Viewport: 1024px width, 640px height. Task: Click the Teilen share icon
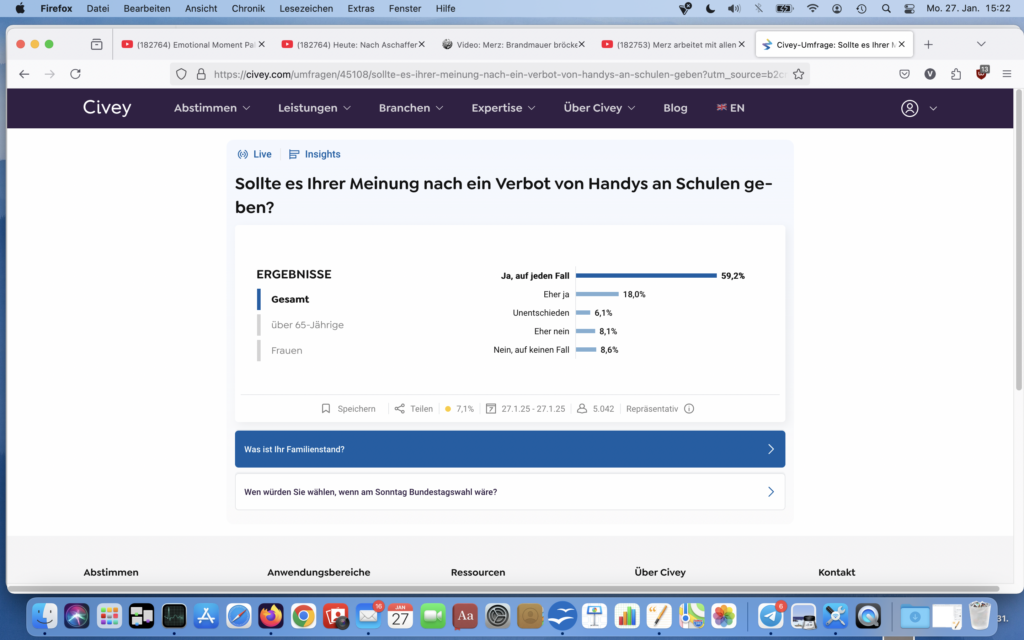tap(400, 409)
